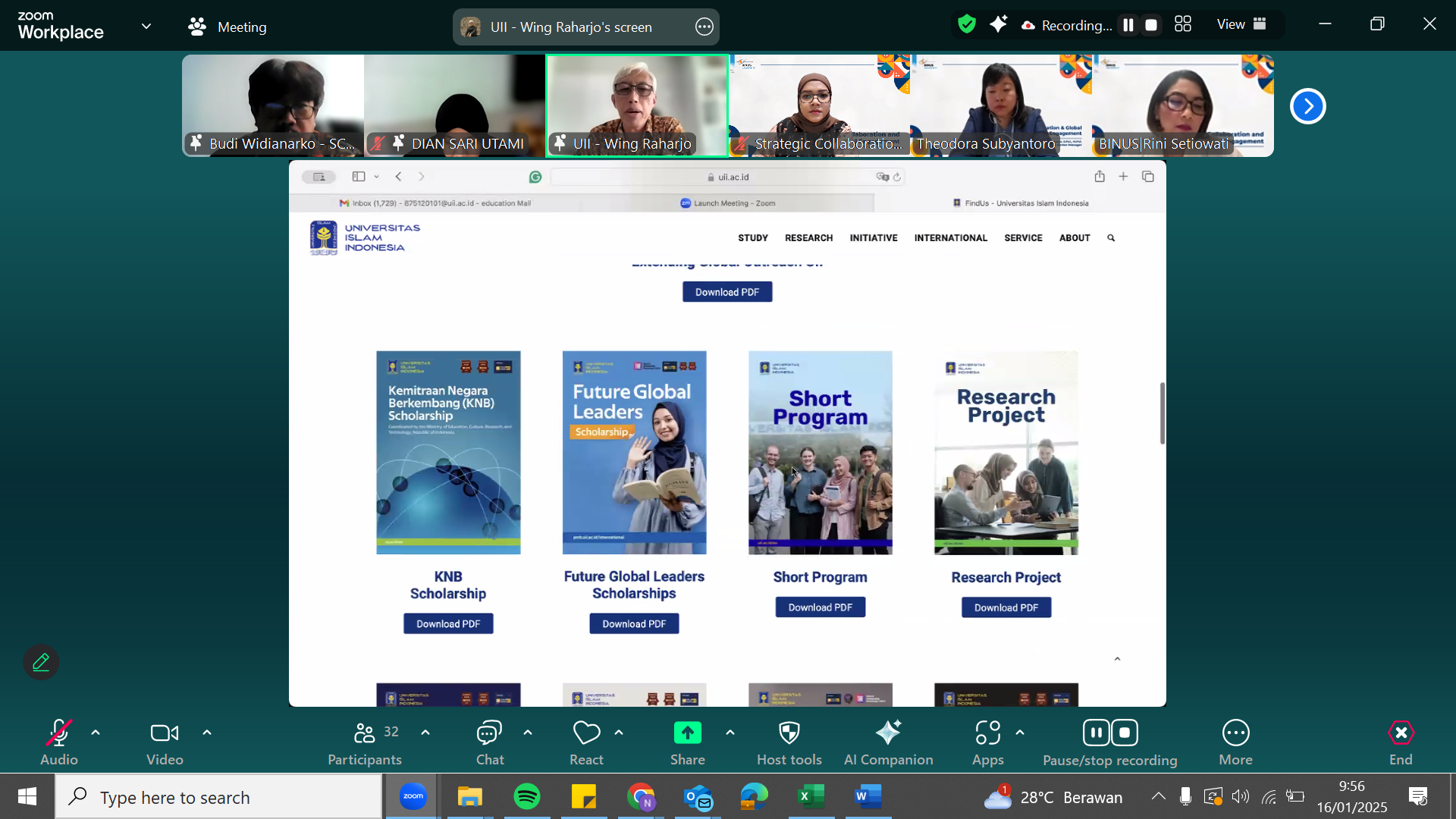Download PDF for Research Project
The width and height of the screenshot is (1456, 819).
(x=1006, y=607)
